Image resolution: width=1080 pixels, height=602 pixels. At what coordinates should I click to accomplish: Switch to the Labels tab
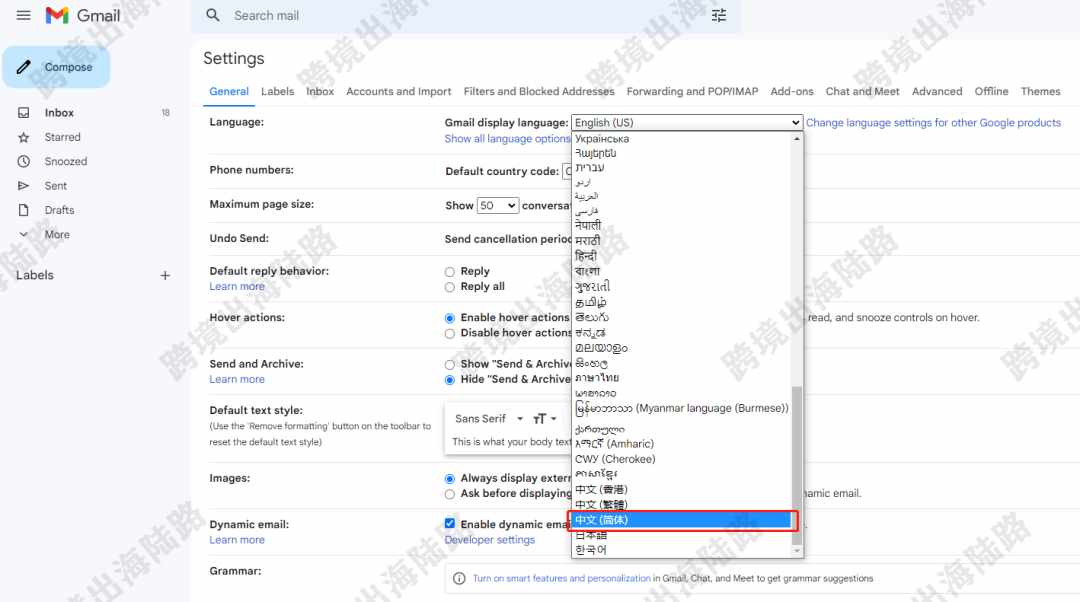point(278,91)
